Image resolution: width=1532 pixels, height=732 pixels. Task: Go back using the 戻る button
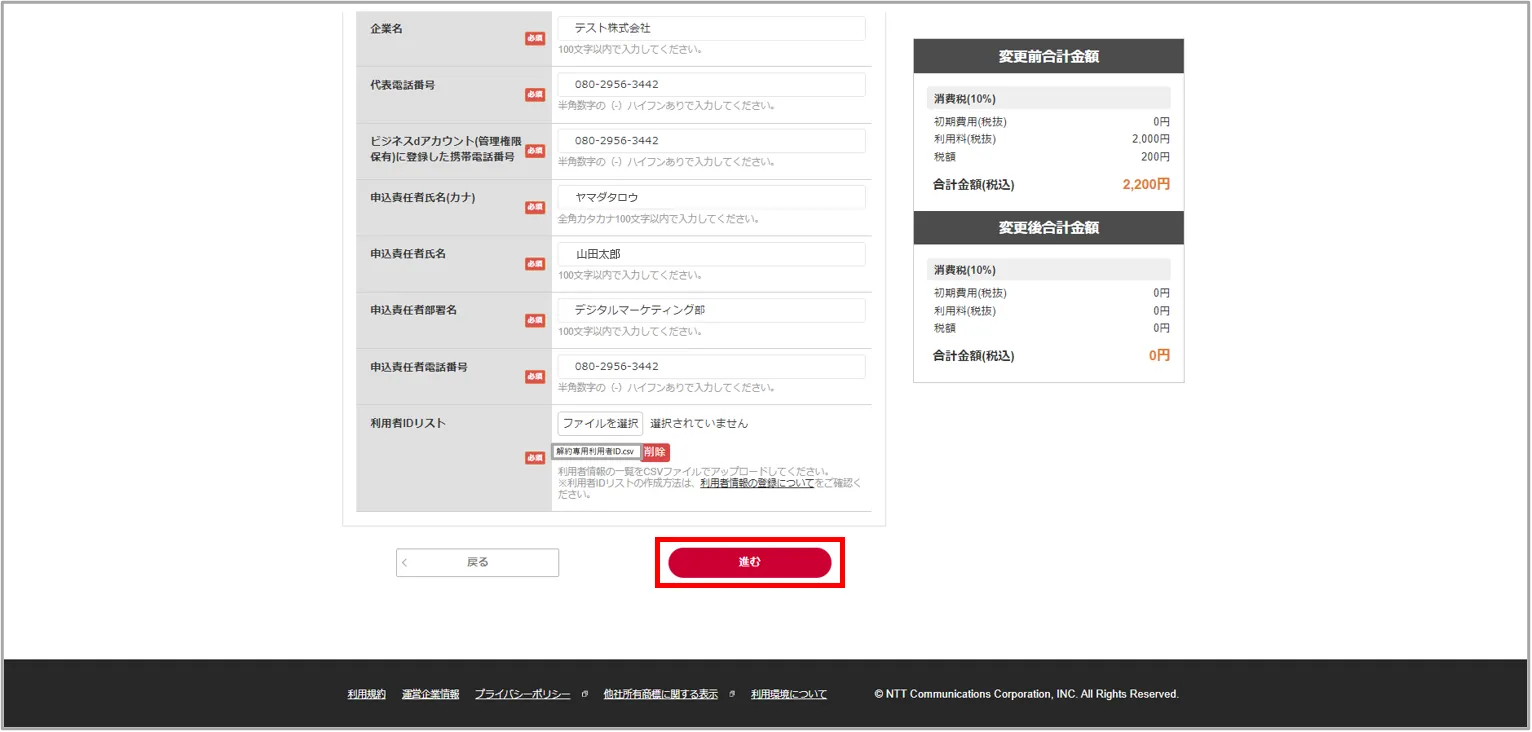click(x=477, y=562)
